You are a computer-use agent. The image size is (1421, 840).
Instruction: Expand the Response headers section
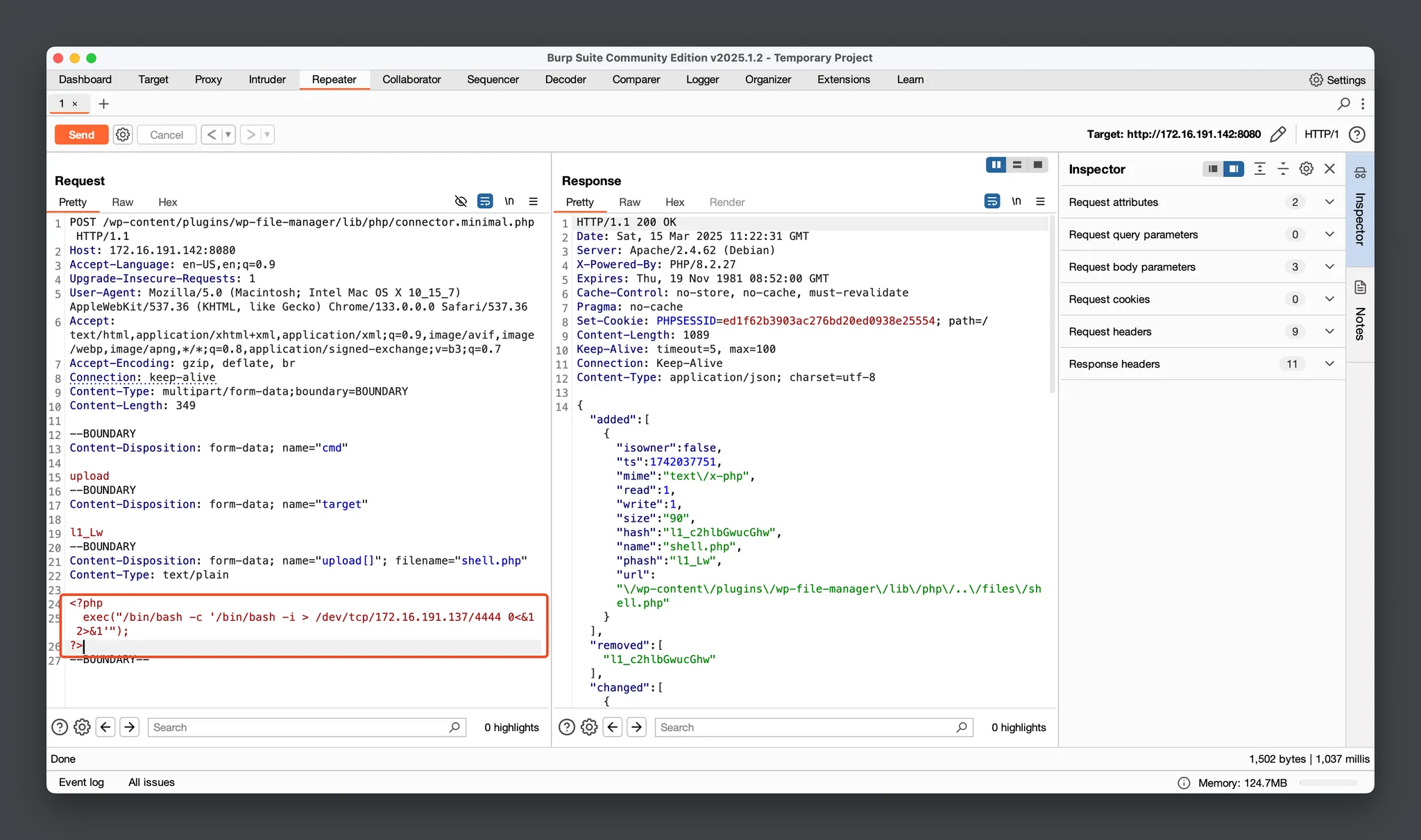[1329, 364]
